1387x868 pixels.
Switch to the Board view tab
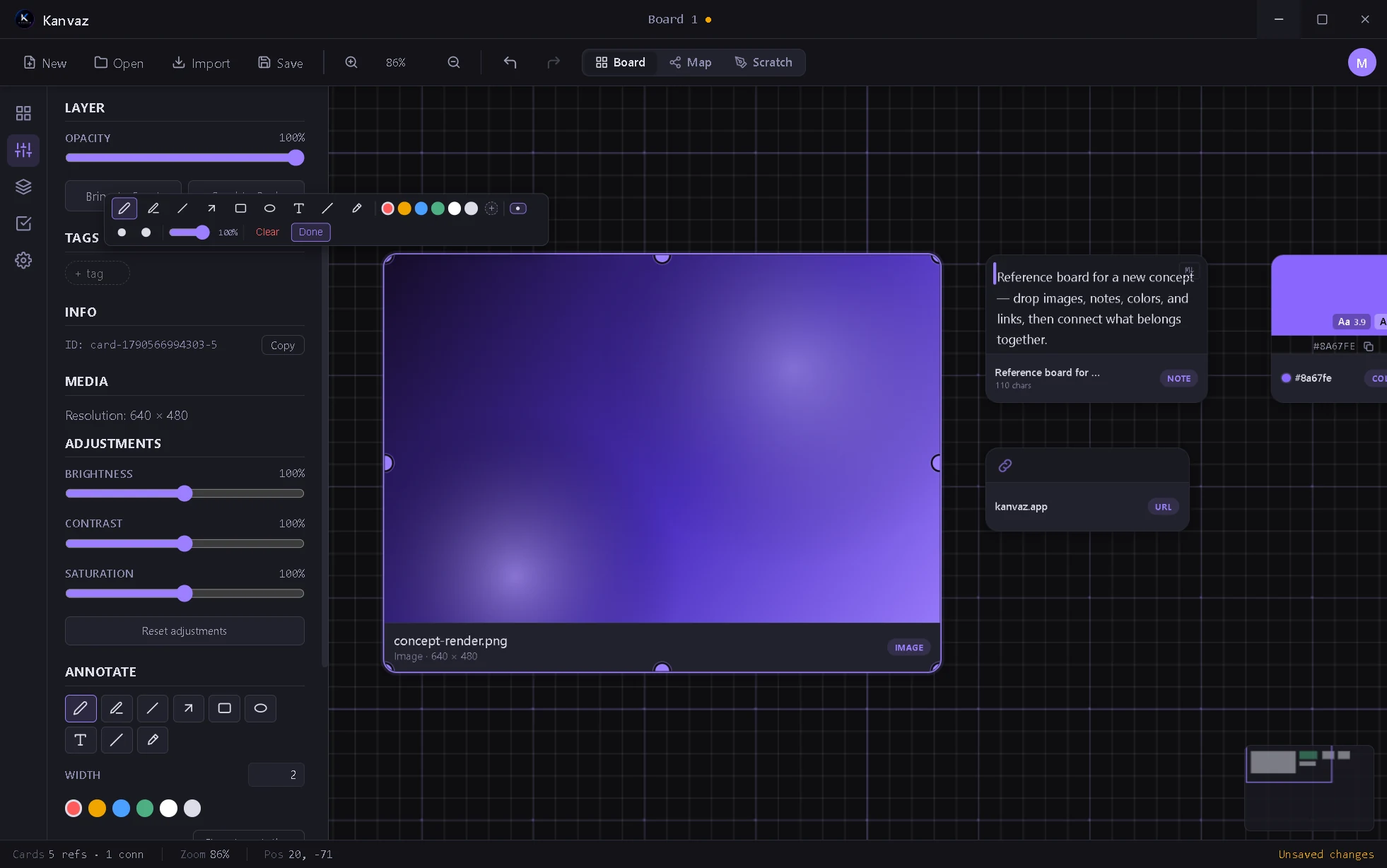(x=620, y=62)
